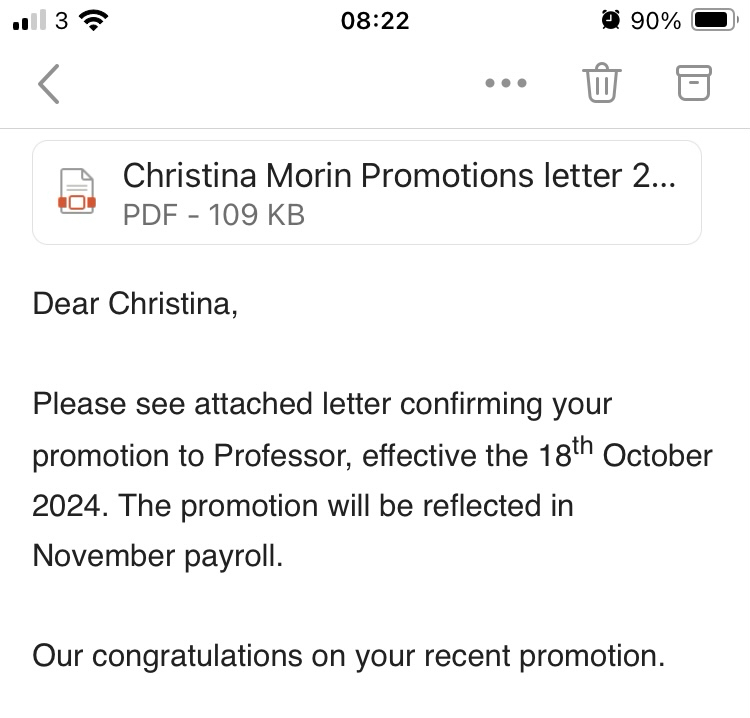
Task: Delete this email with the trash icon
Action: coord(602,84)
